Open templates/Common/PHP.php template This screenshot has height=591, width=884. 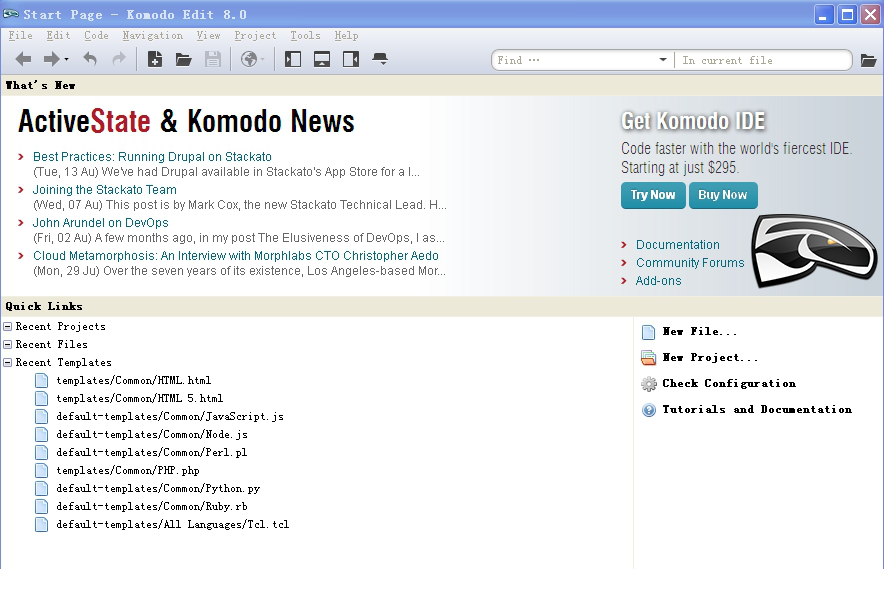coord(128,471)
